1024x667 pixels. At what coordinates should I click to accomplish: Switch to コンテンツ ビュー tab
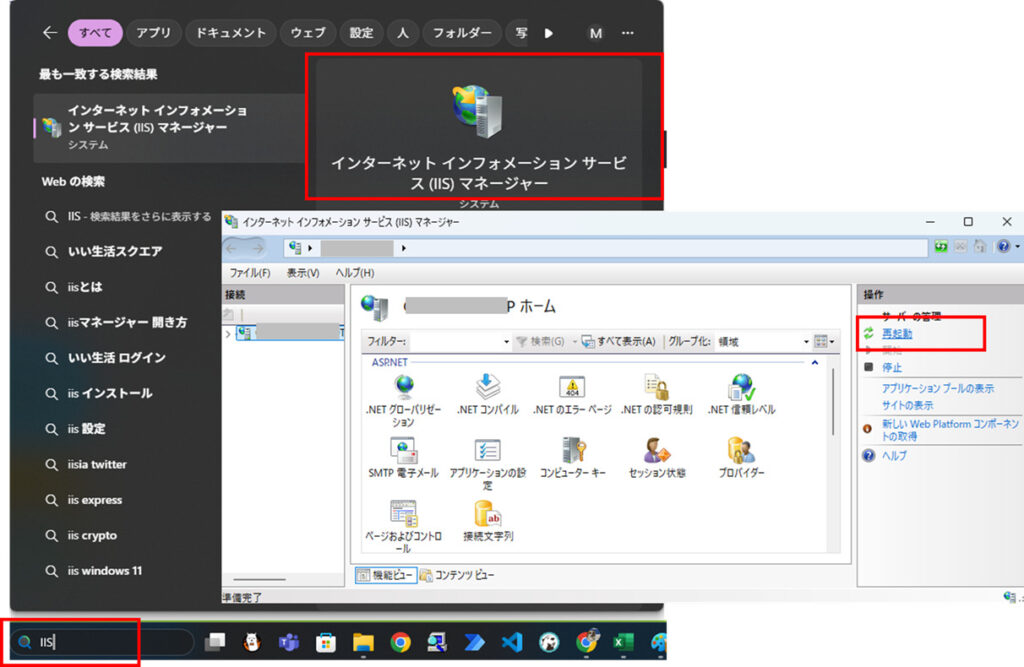point(457,575)
